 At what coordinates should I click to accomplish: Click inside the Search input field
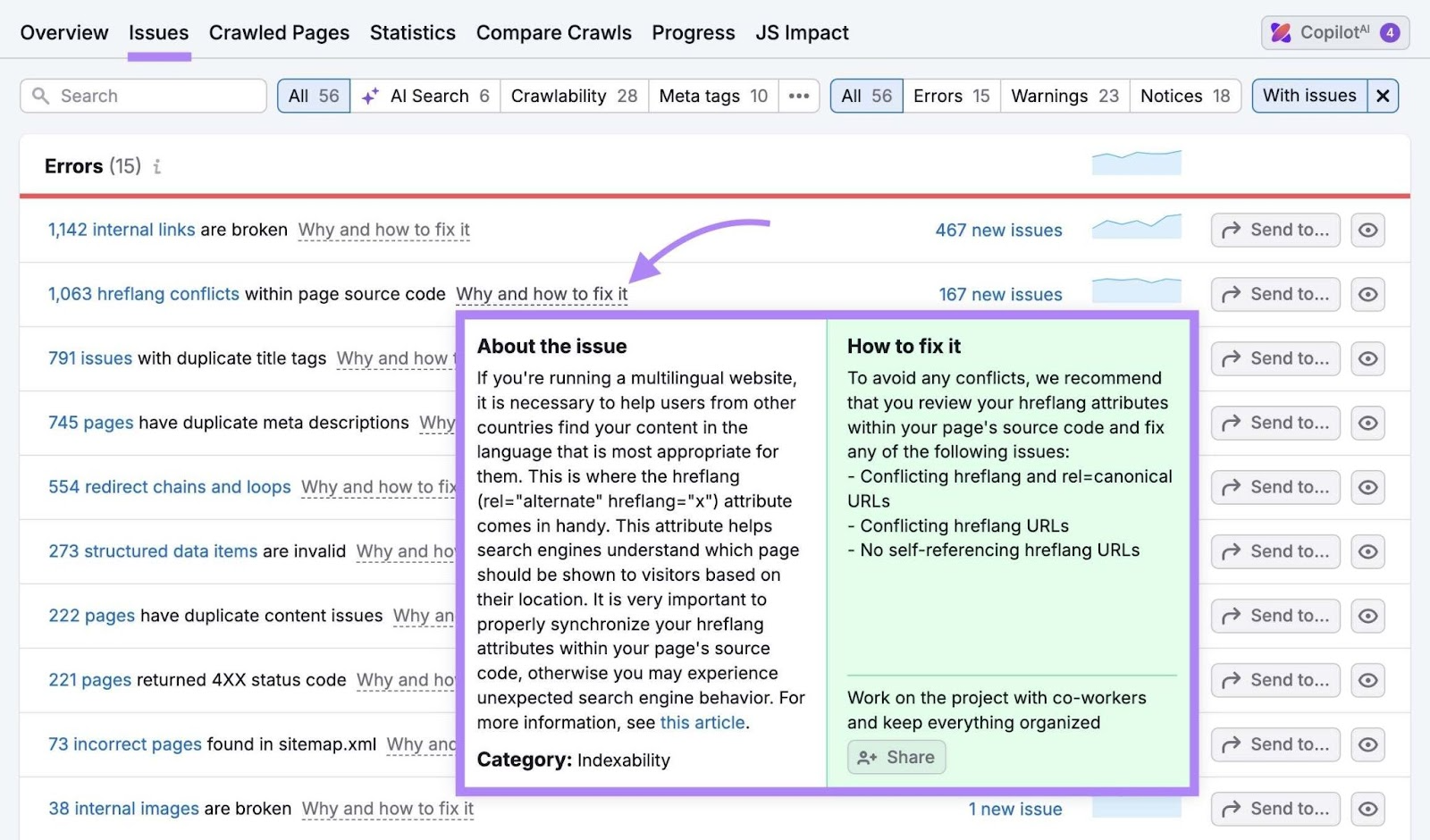[x=143, y=96]
